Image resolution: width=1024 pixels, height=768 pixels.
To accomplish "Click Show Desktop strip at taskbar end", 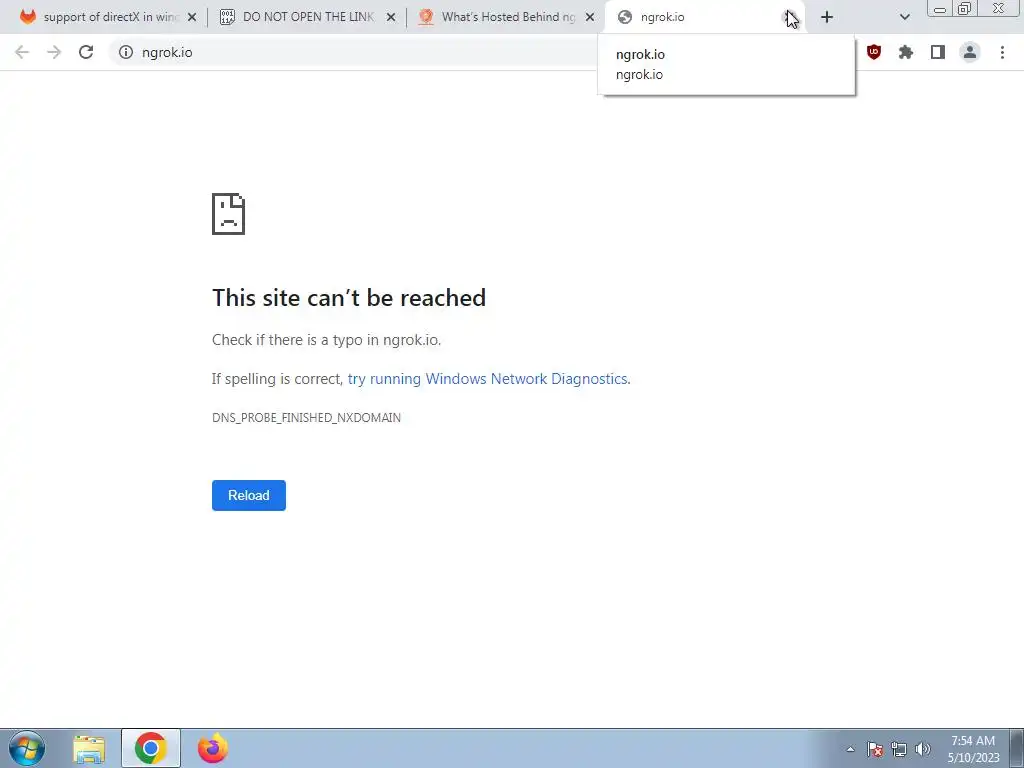I will 1017,748.
